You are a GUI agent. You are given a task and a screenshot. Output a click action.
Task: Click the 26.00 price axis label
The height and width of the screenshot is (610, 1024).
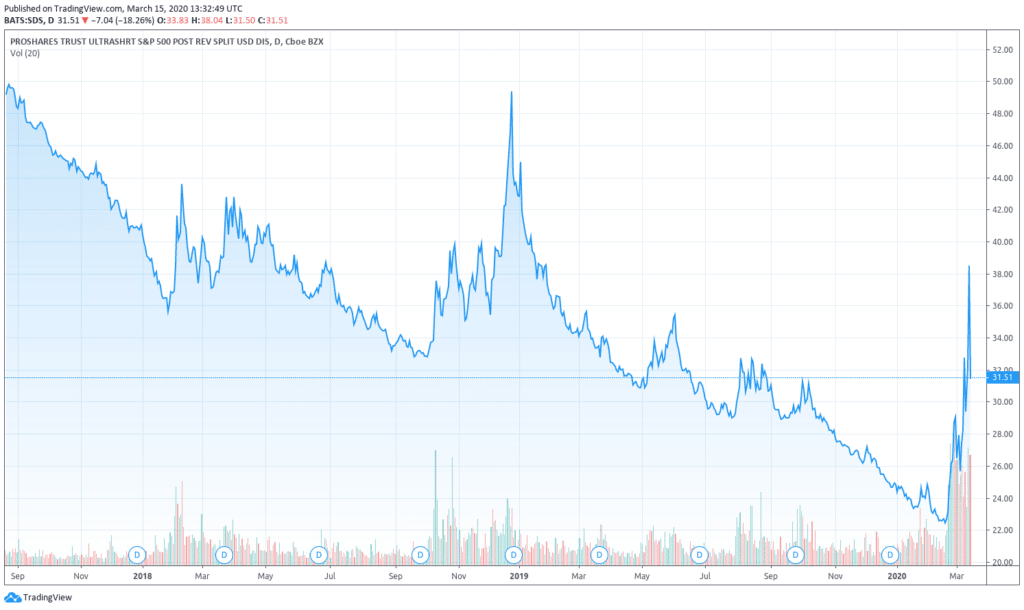1002,466
